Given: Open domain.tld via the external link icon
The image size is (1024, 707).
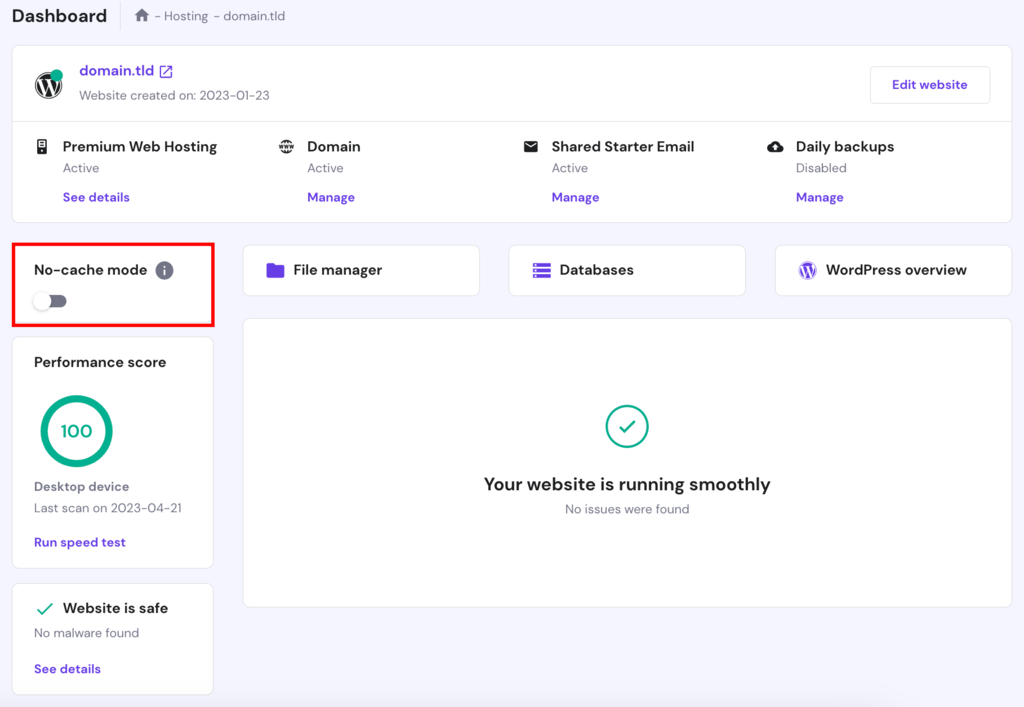Looking at the screenshot, I should (165, 71).
